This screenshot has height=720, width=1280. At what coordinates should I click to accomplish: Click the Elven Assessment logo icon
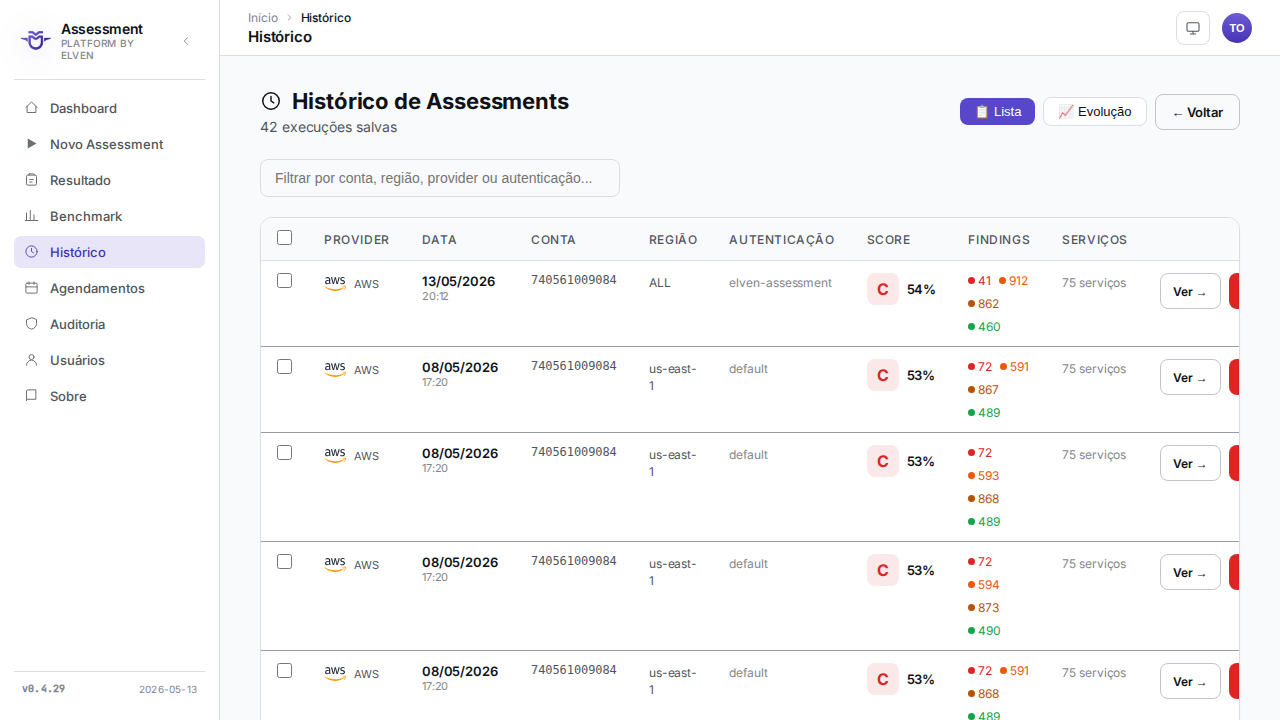[36, 41]
